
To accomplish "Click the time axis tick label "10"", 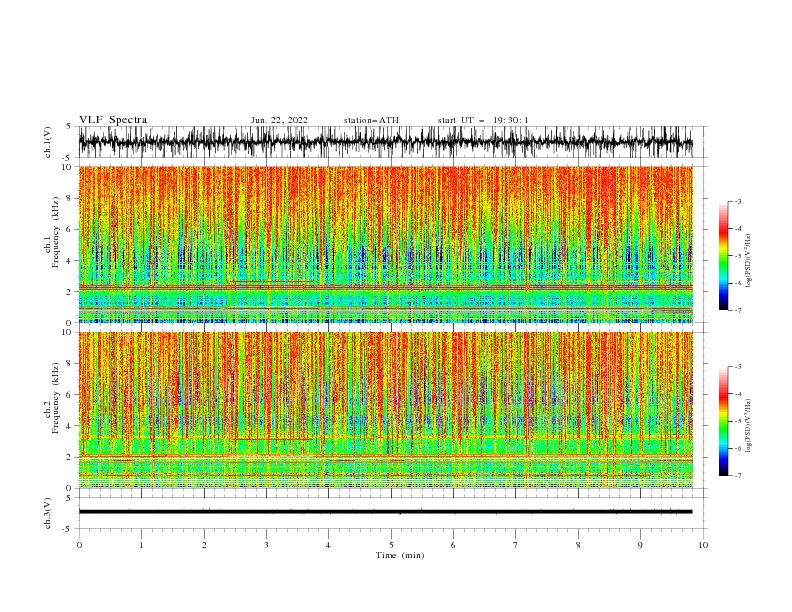I will (x=703, y=545).
